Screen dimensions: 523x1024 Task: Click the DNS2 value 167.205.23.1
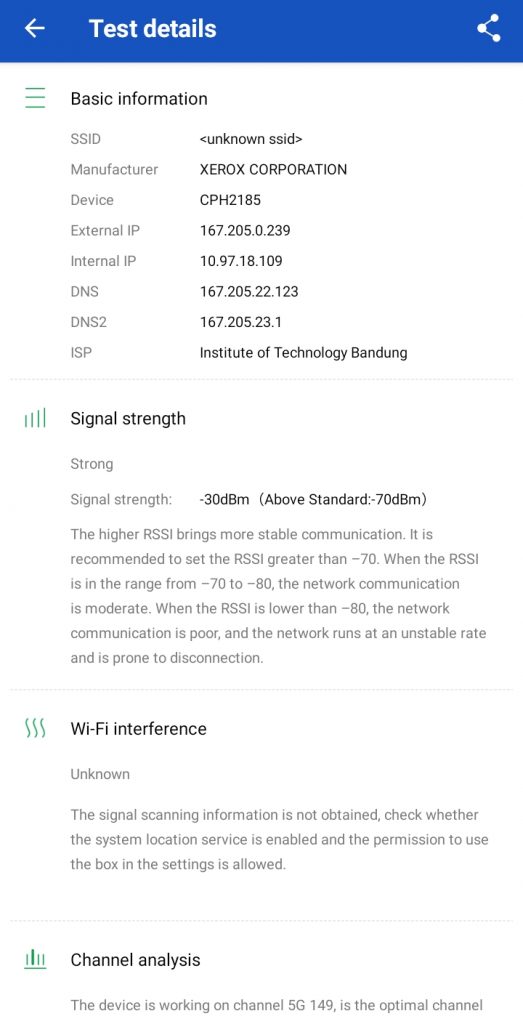pos(241,322)
